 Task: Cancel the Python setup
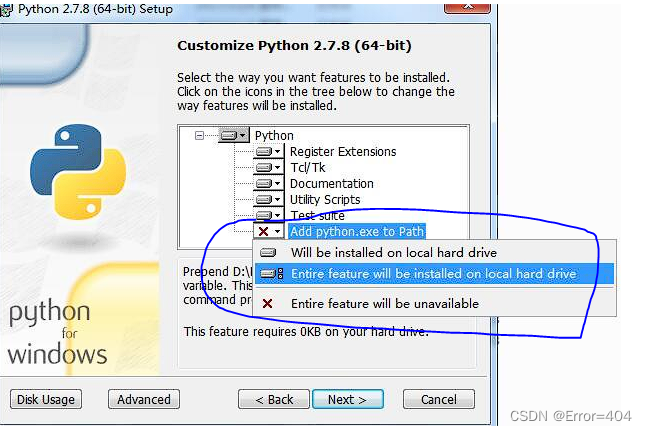[439, 399]
